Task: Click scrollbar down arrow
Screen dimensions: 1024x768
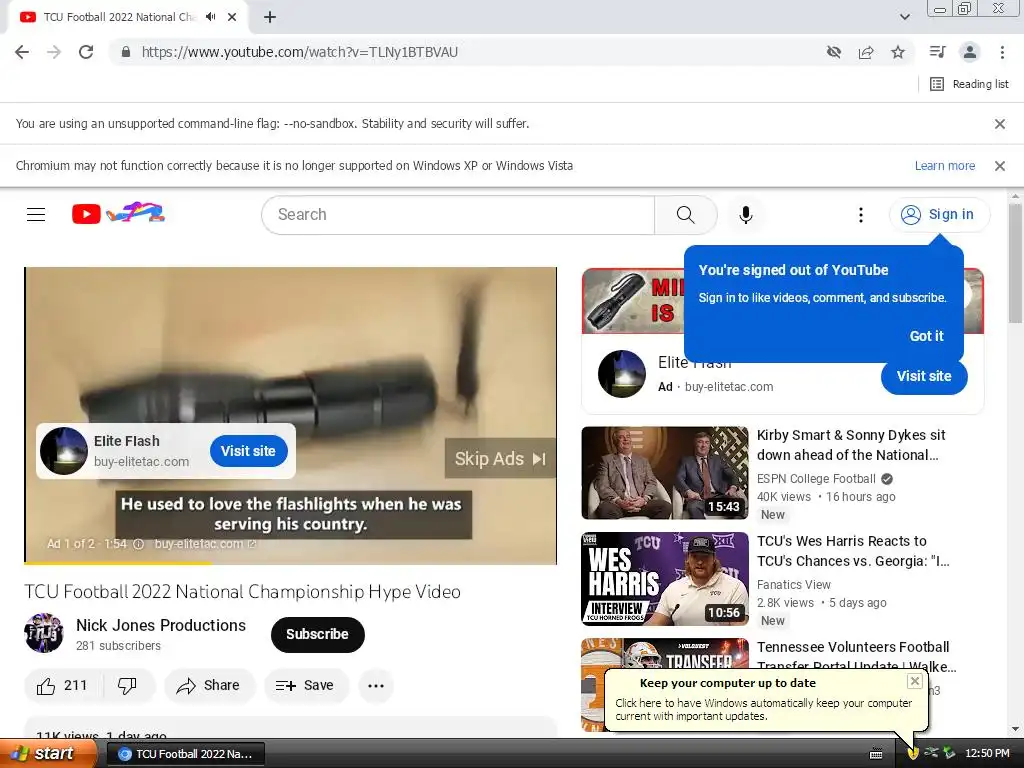Action: coord(1015,729)
